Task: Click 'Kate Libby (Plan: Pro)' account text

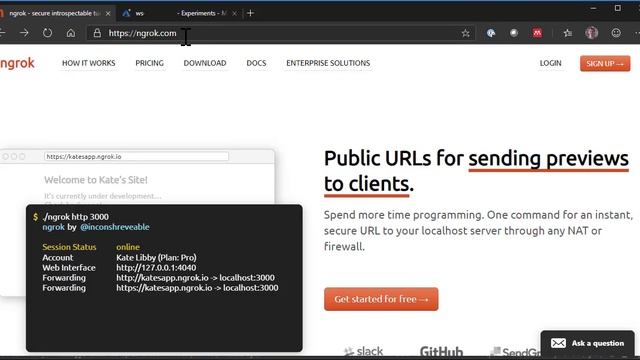Action: coord(156,258)
